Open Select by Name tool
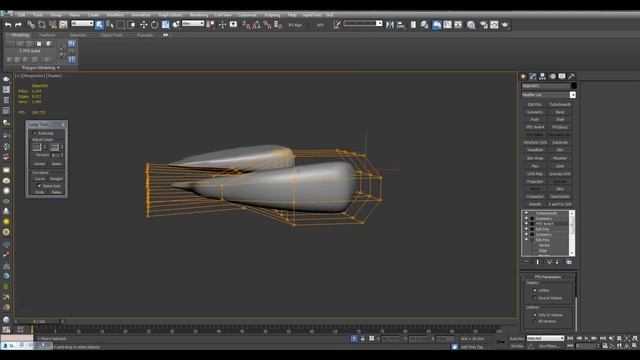Screen dimensions: 640x360 click(110, 25)
